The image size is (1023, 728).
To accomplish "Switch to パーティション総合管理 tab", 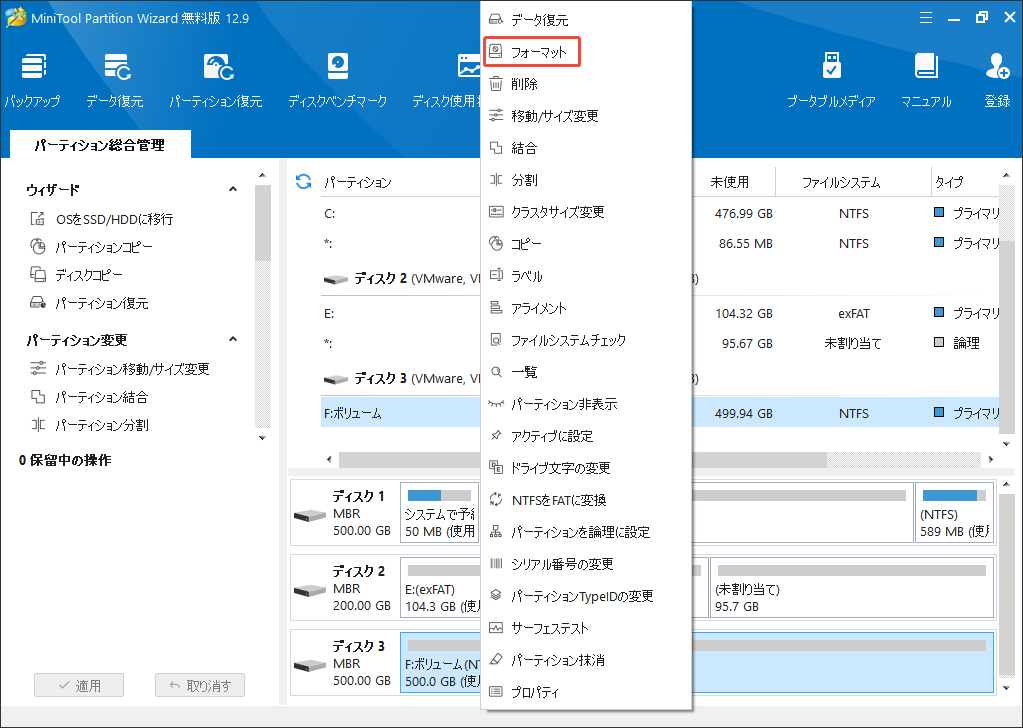I will pyautogui.click(x=100, y=145).
